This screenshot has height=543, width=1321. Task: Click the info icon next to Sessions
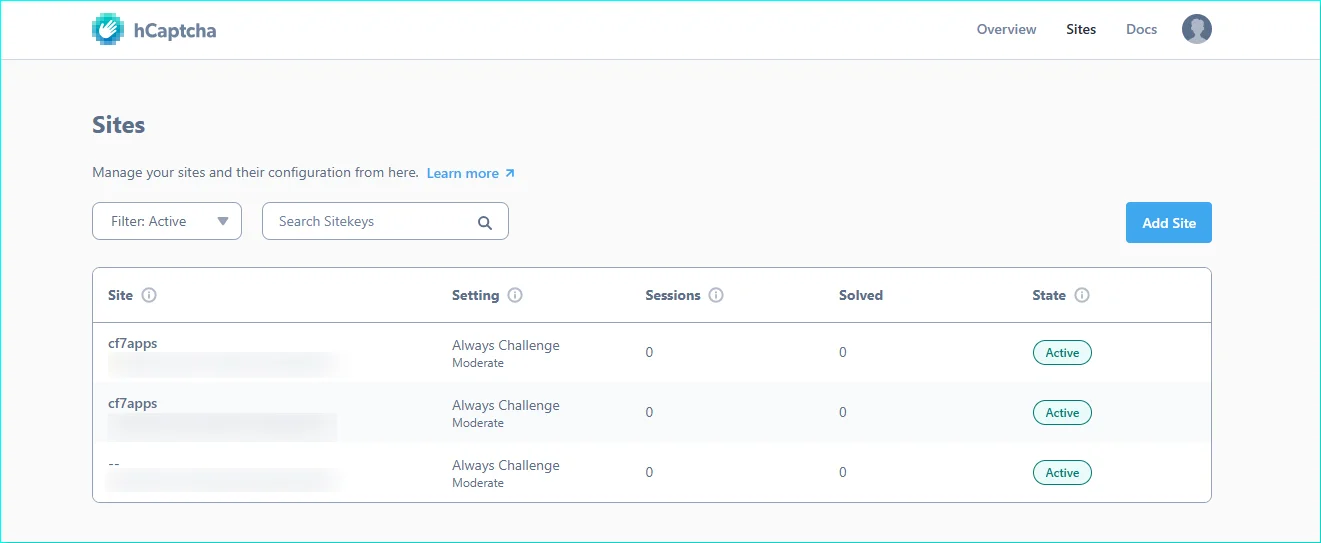point(716,295)
